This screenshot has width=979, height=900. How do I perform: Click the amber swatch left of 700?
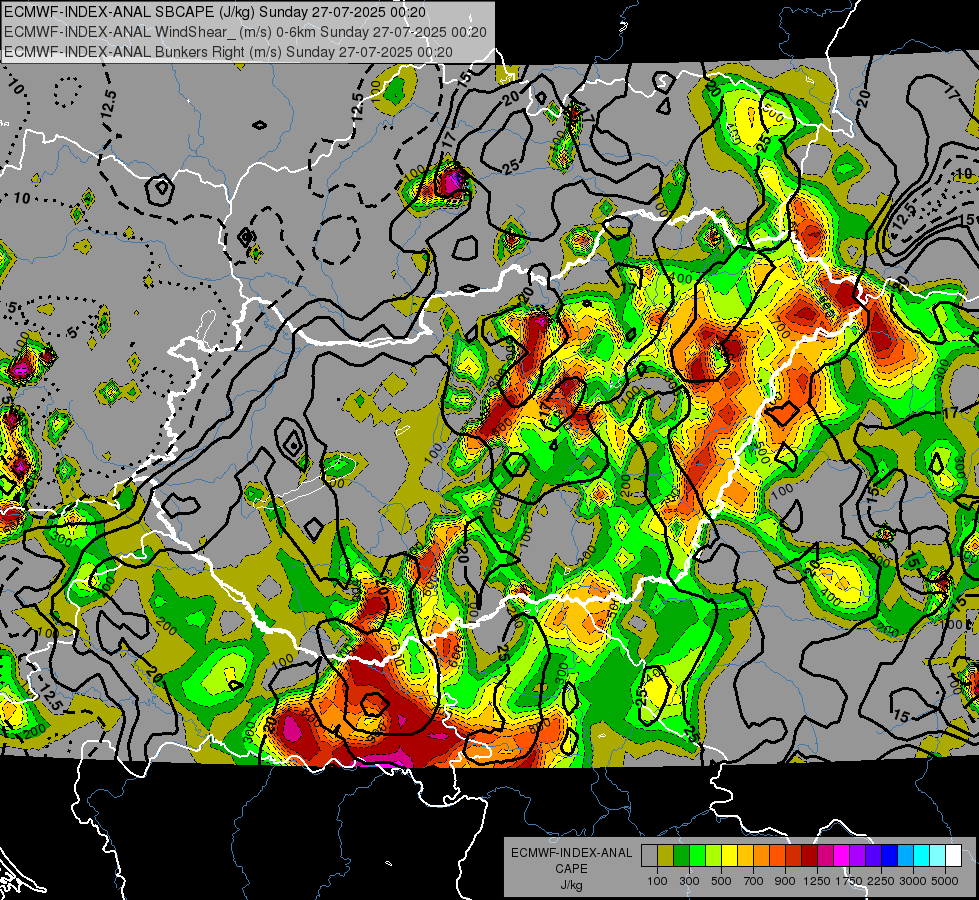(745, 856)
